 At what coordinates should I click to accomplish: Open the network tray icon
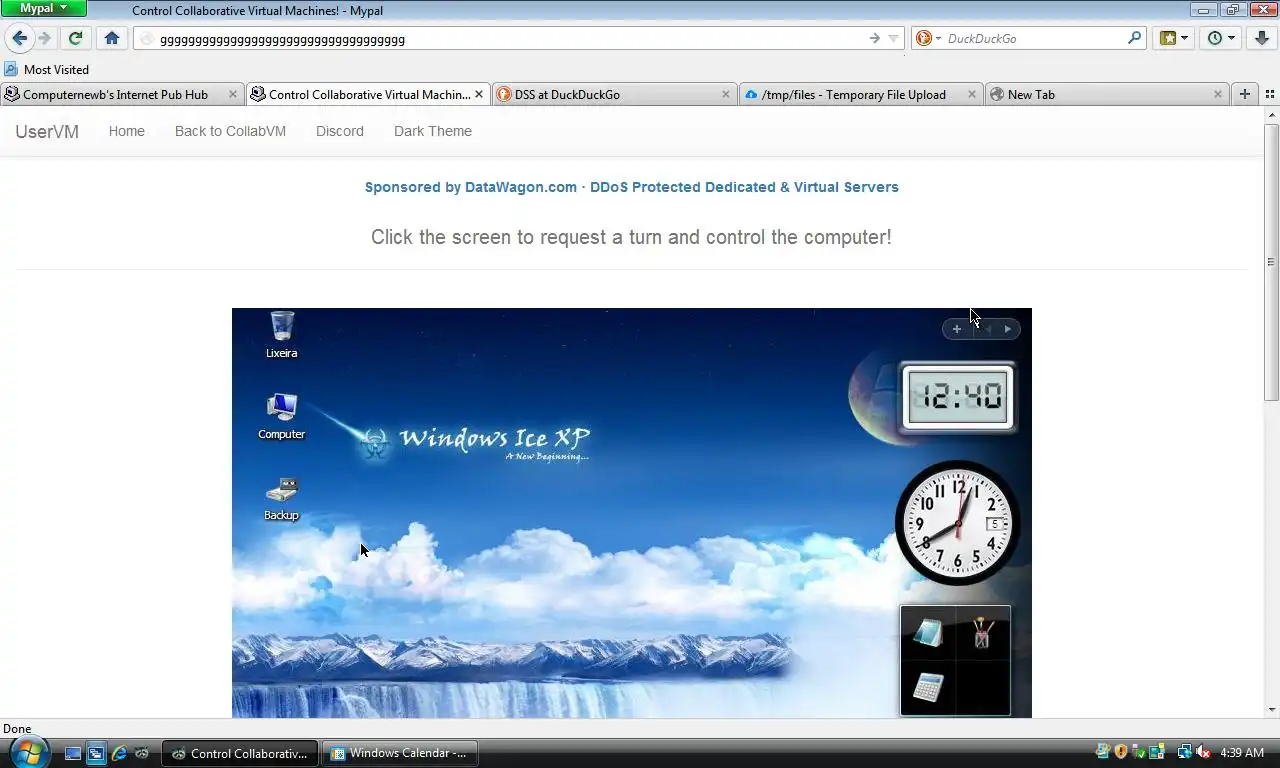click(x=1185, y=752)
